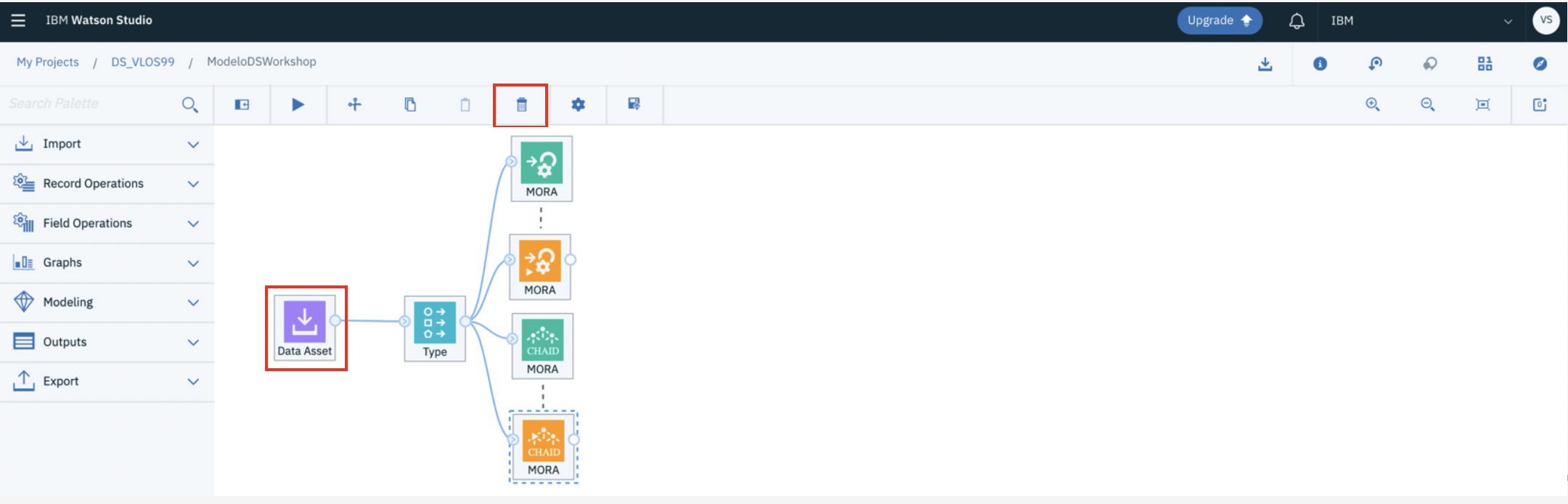Open the comments icon
This screenshot has width=1568, height=504.
pos(1430,64)
